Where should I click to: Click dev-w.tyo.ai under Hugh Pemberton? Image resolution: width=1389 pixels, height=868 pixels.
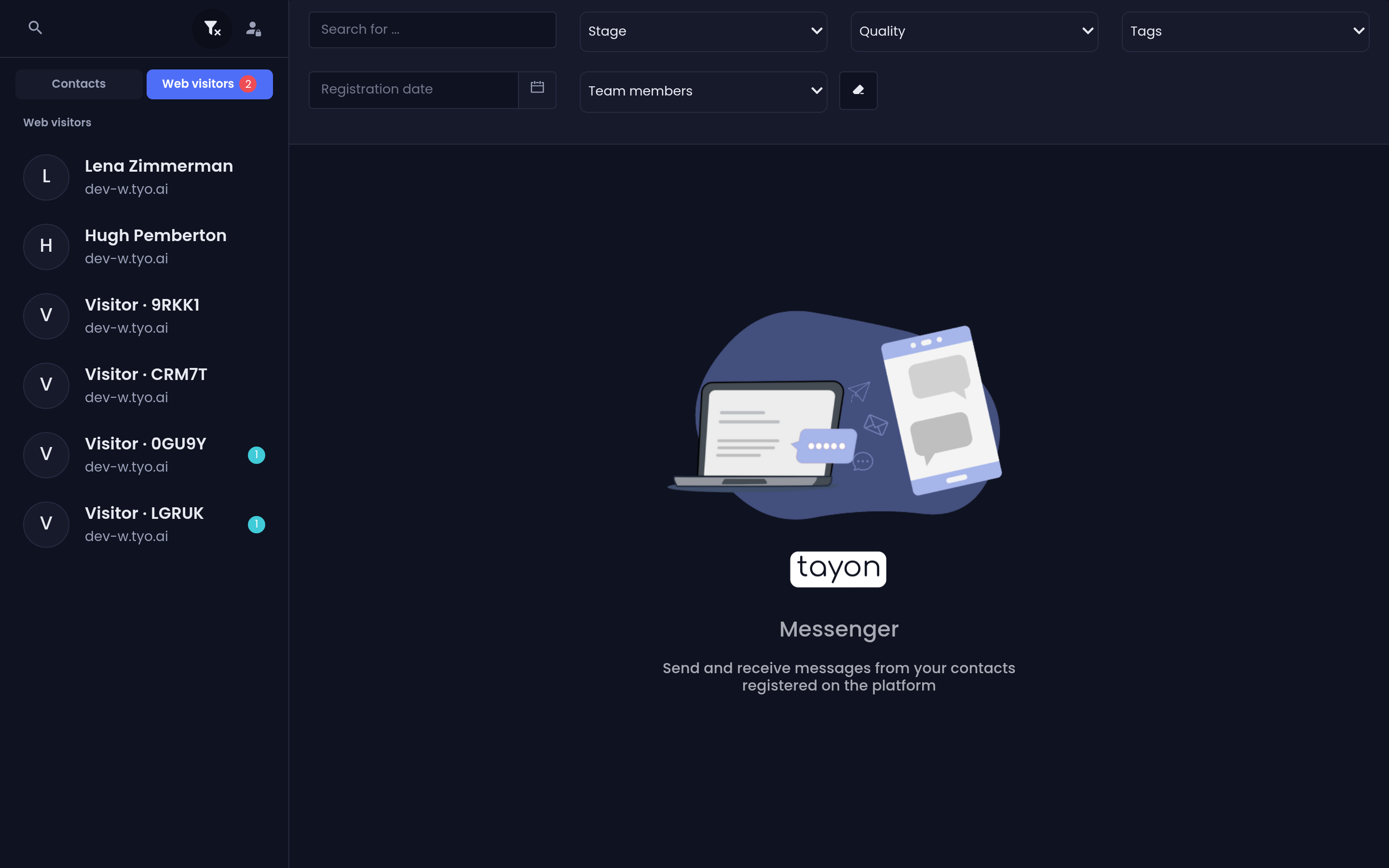tap(126, 258)
